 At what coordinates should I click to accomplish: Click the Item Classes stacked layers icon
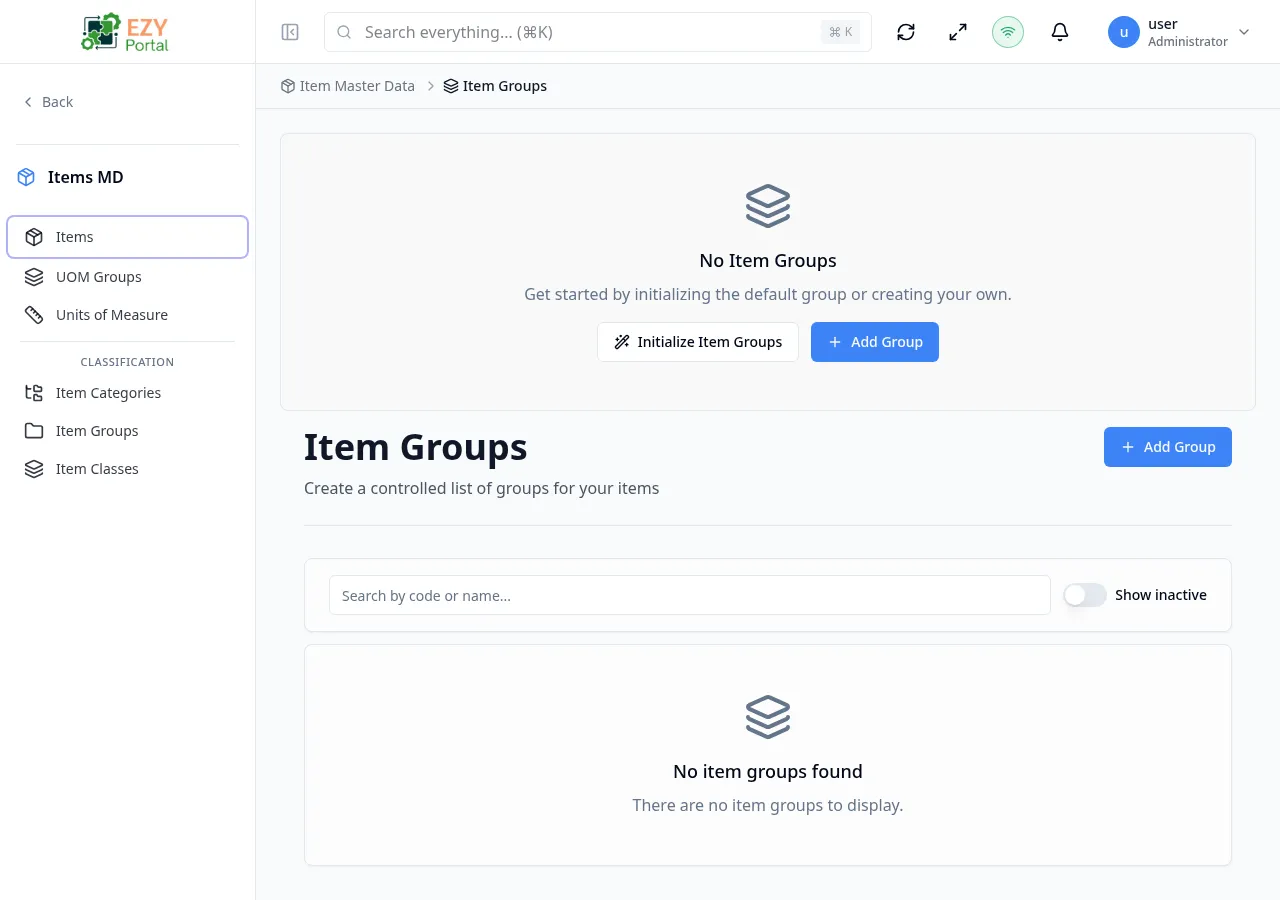pyautogui.click(x=33, y=468)
